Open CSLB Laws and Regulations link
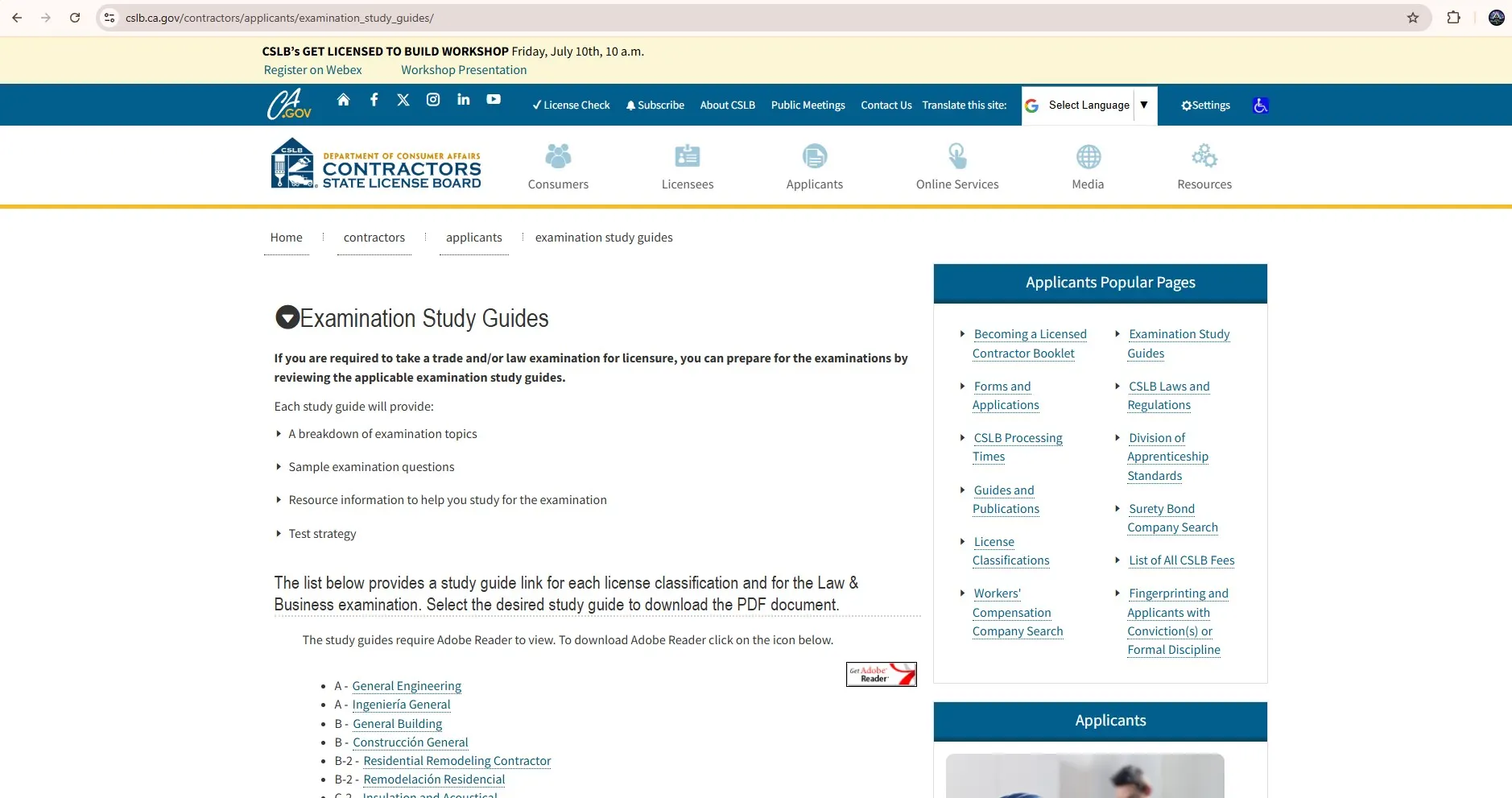The image size is (1512, 798). (x=1168, y=395)
